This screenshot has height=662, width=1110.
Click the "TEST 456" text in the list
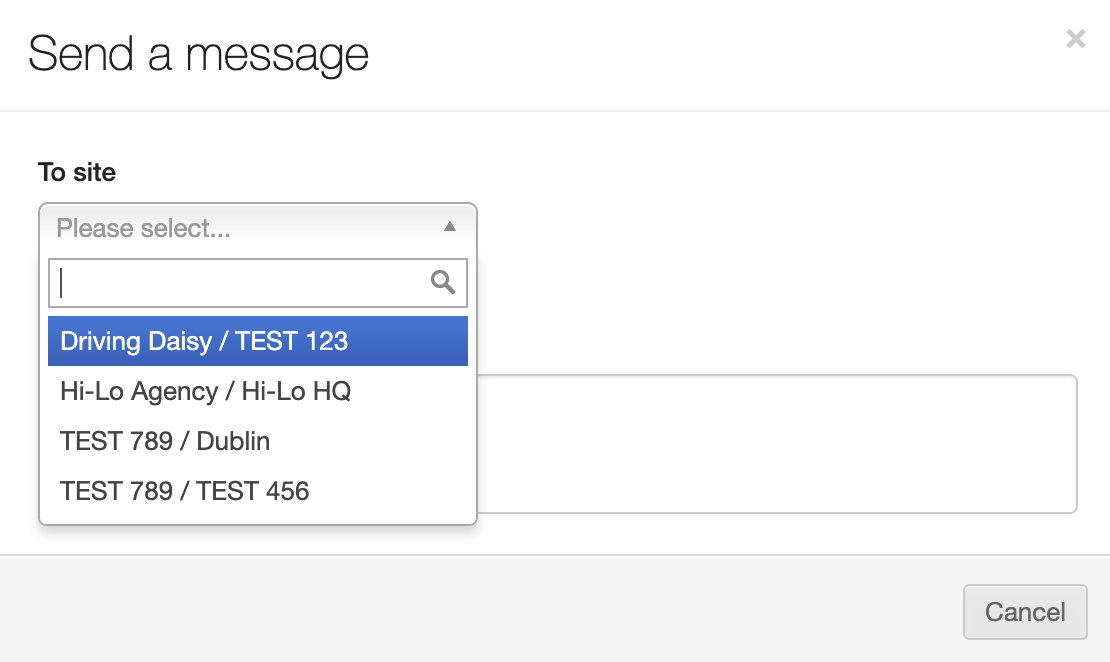tap(253, 491)
